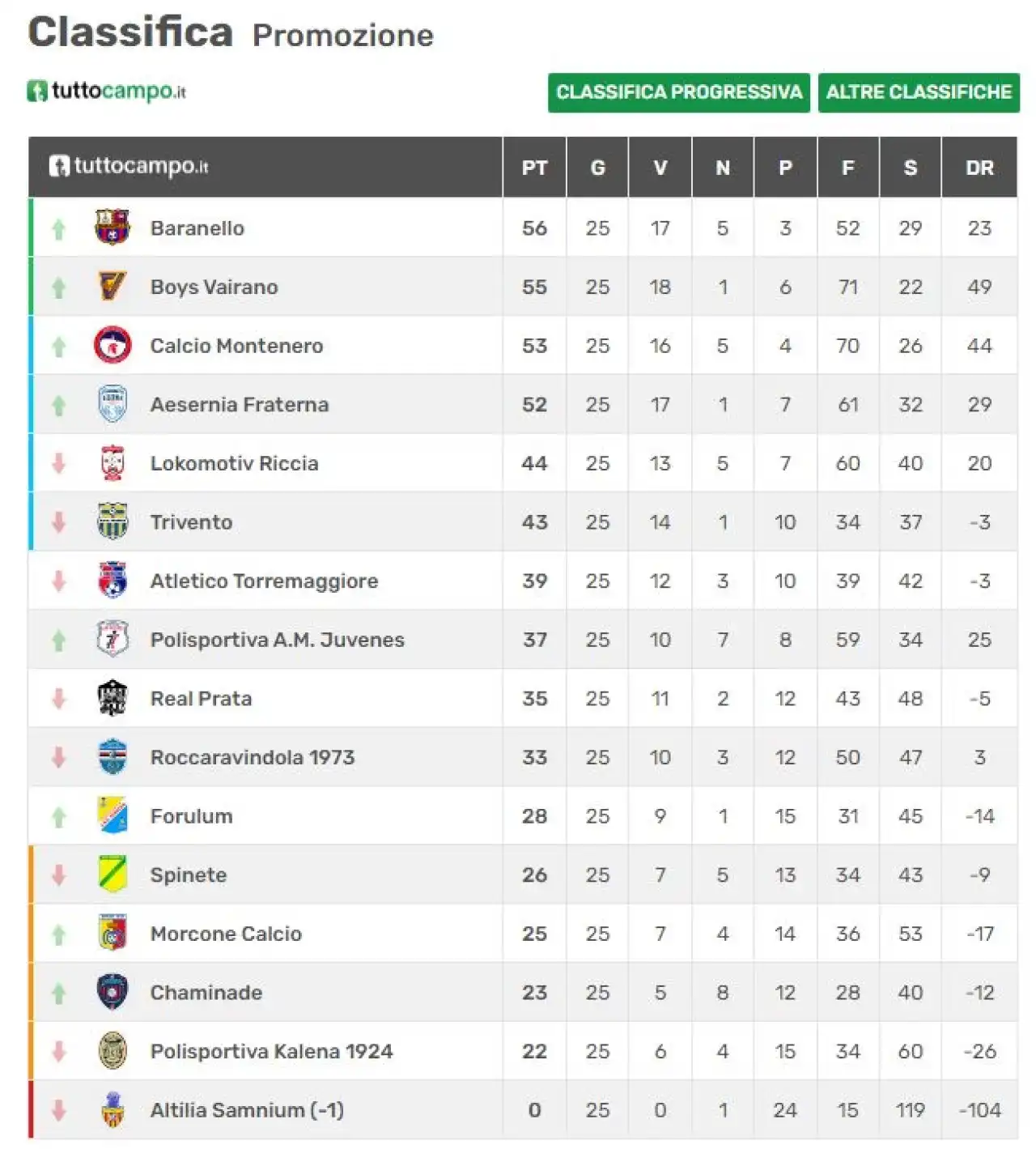Click the Chaminade team crest icon

point(112,992)
